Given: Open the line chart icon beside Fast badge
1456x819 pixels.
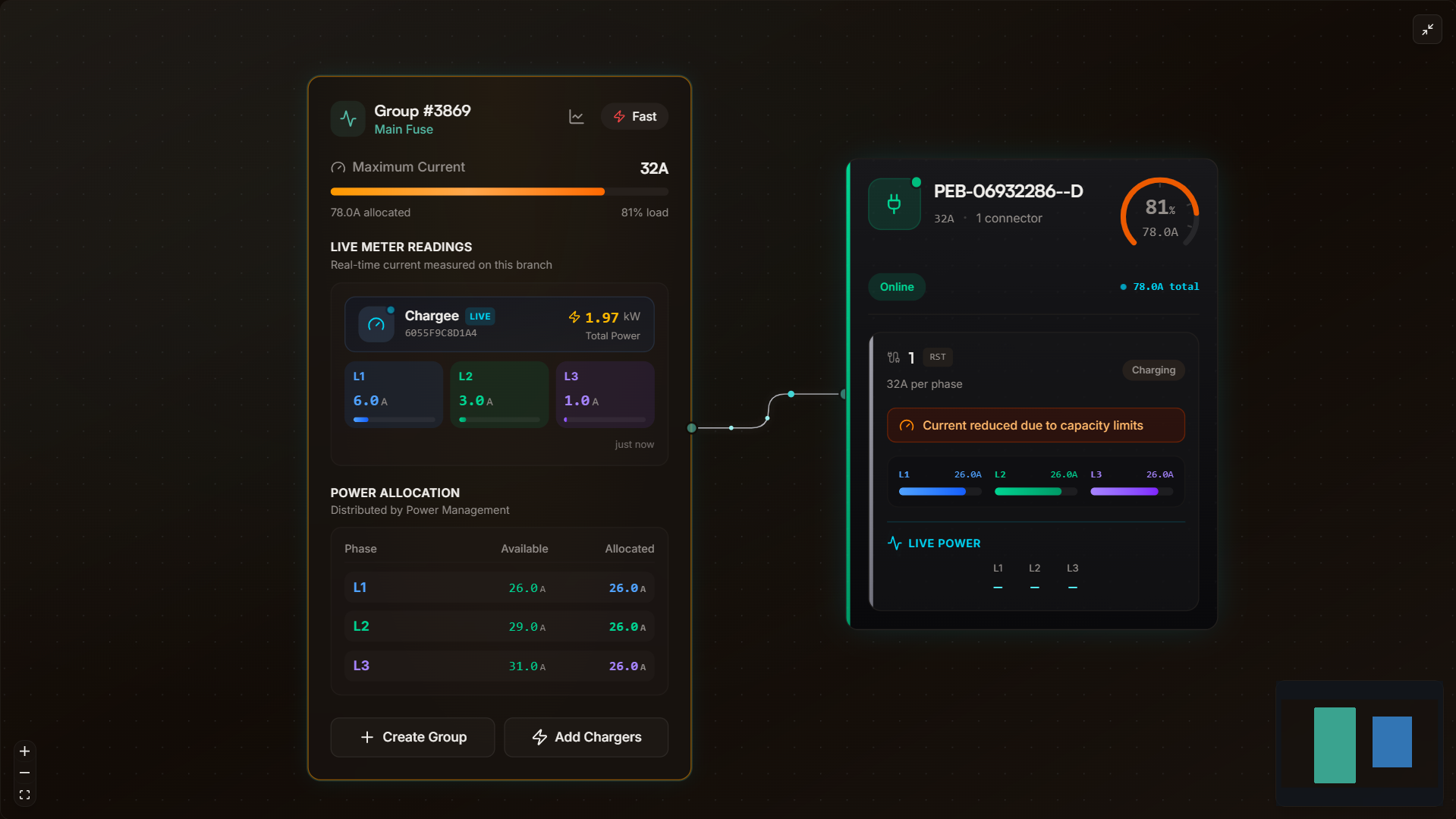Looking at the screenshot, I should coord(576,116).
